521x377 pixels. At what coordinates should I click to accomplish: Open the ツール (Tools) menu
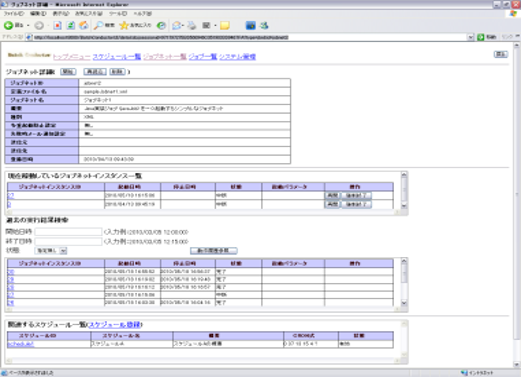point(118,14)
